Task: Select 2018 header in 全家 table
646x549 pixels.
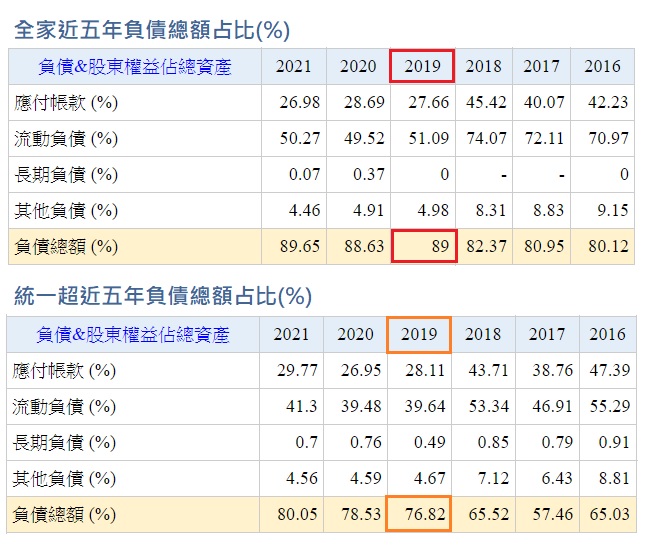Action: click(x=484, y=66)
